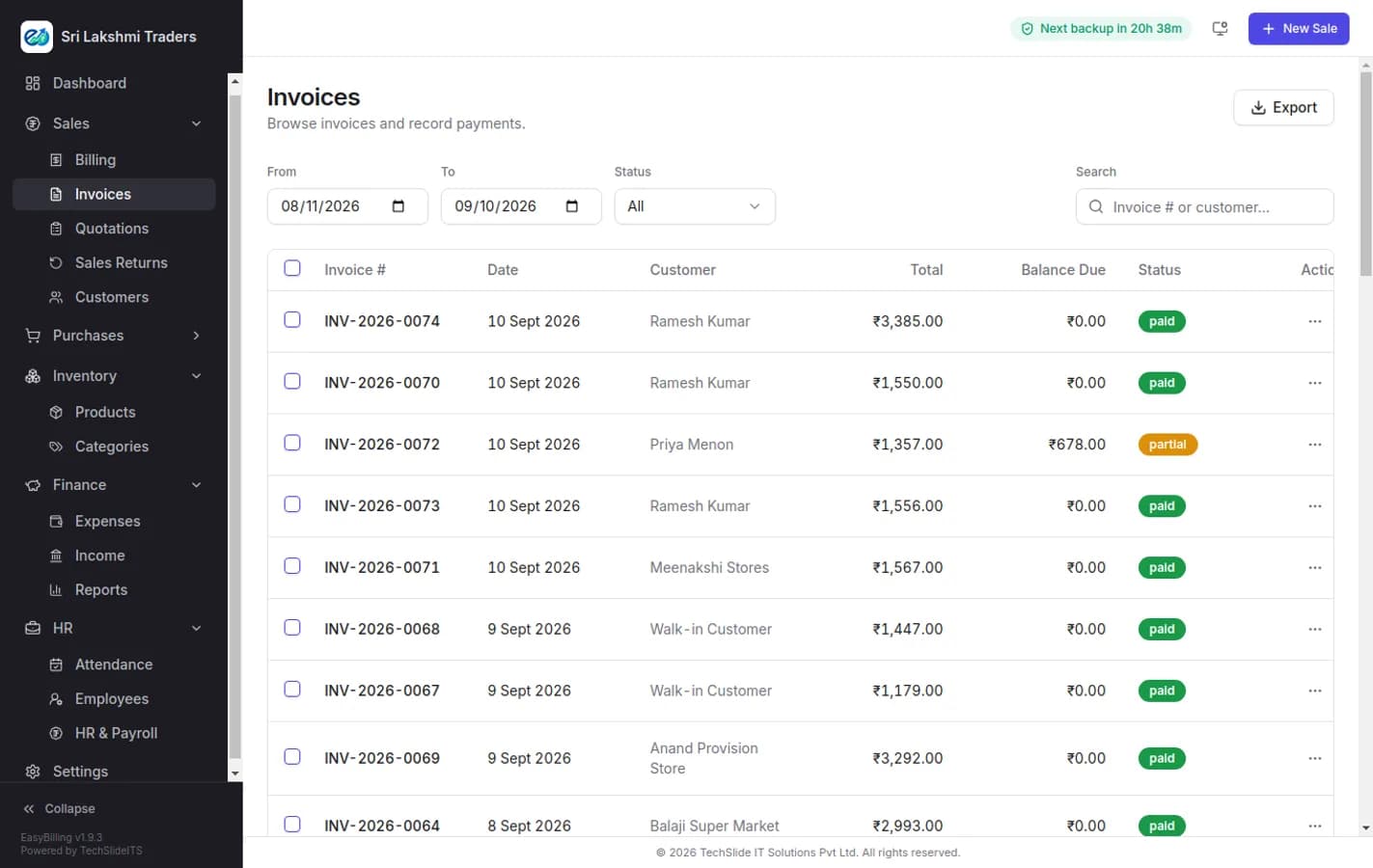The image size is (1373, 868).
Task: Click the HR & Payroll rupee icon
Action: [x=56, y=733]
